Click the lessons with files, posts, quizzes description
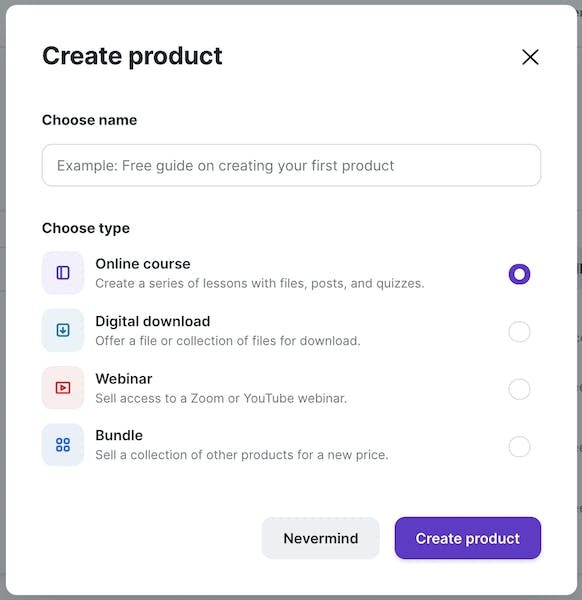582x600 pixels. click(260, 284)
